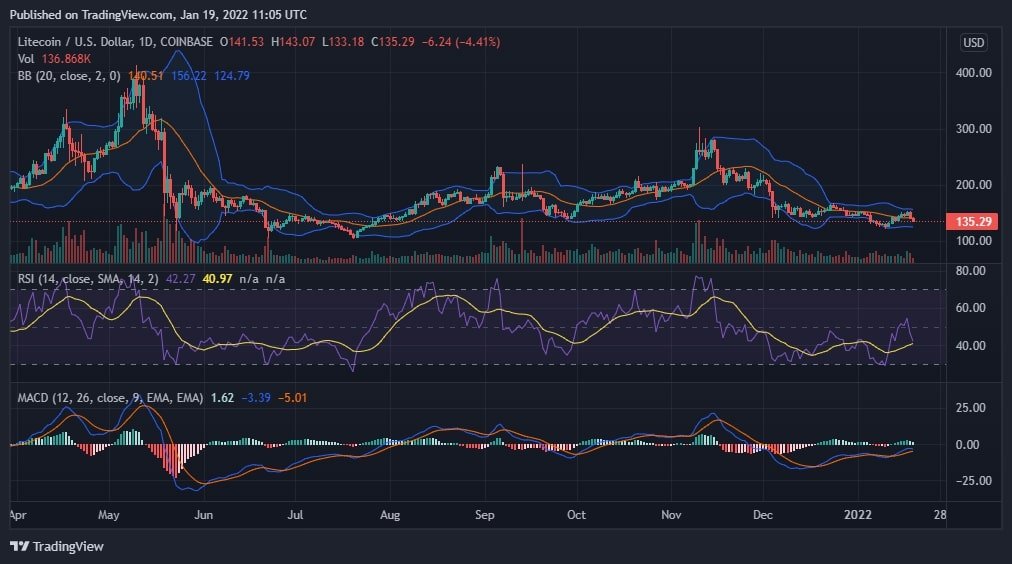Click the USD currency button
Screen dimensions: 1012x564
[973, 43]
